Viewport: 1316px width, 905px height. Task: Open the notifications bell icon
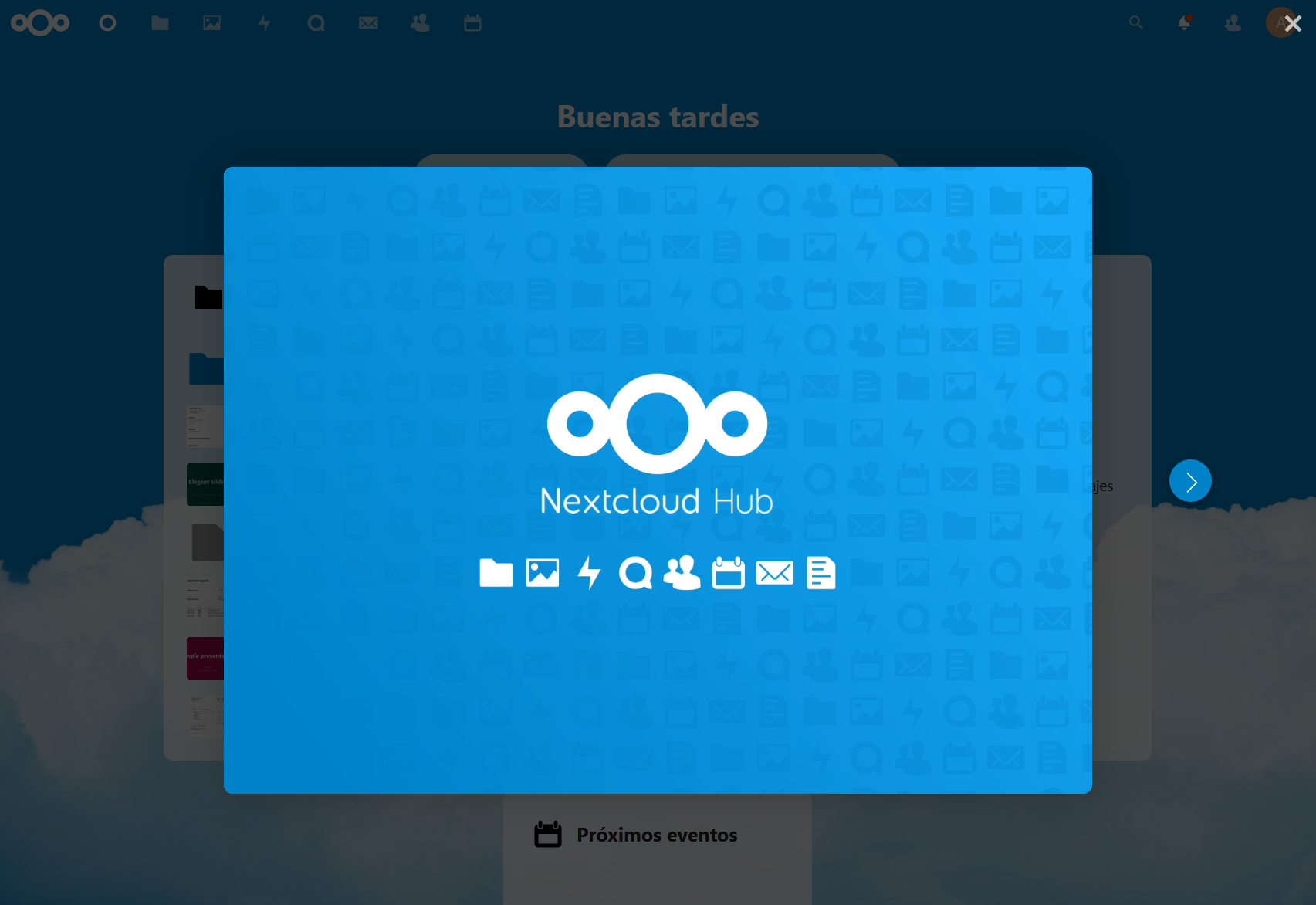tap(1184, 23)
